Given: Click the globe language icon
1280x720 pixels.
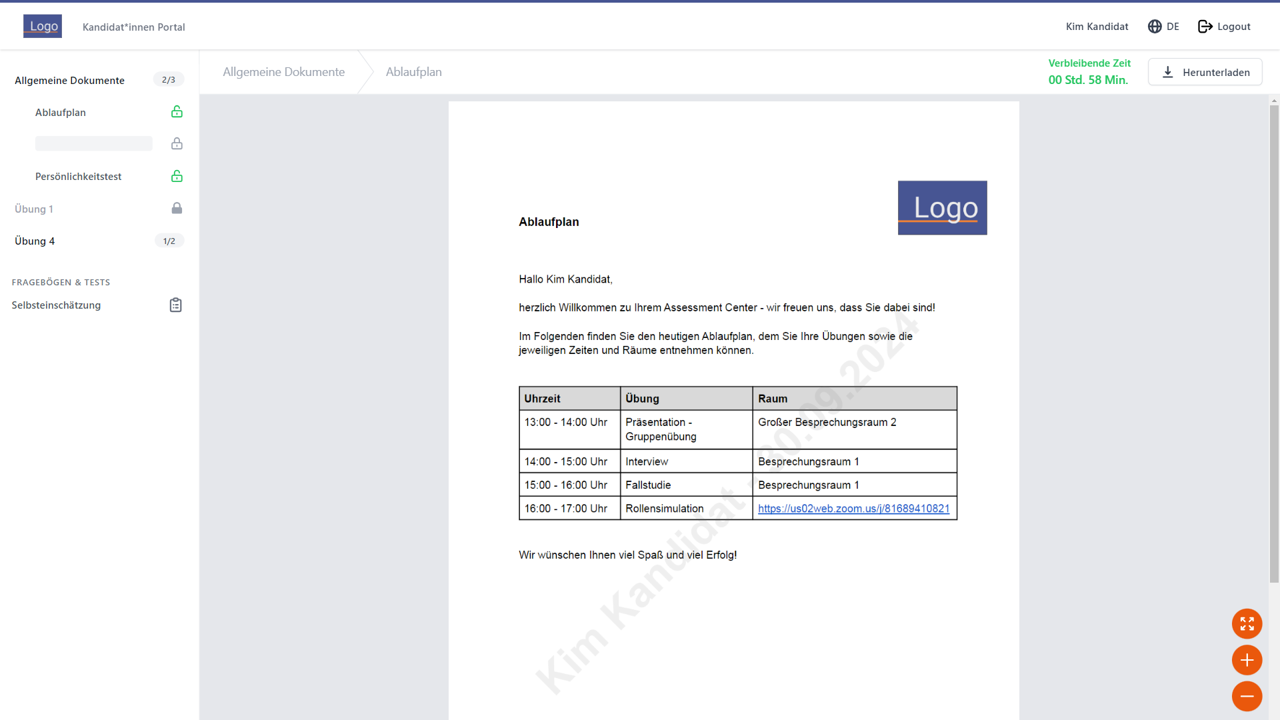Looking at the screenshot, I should [x=1155, y=27].
